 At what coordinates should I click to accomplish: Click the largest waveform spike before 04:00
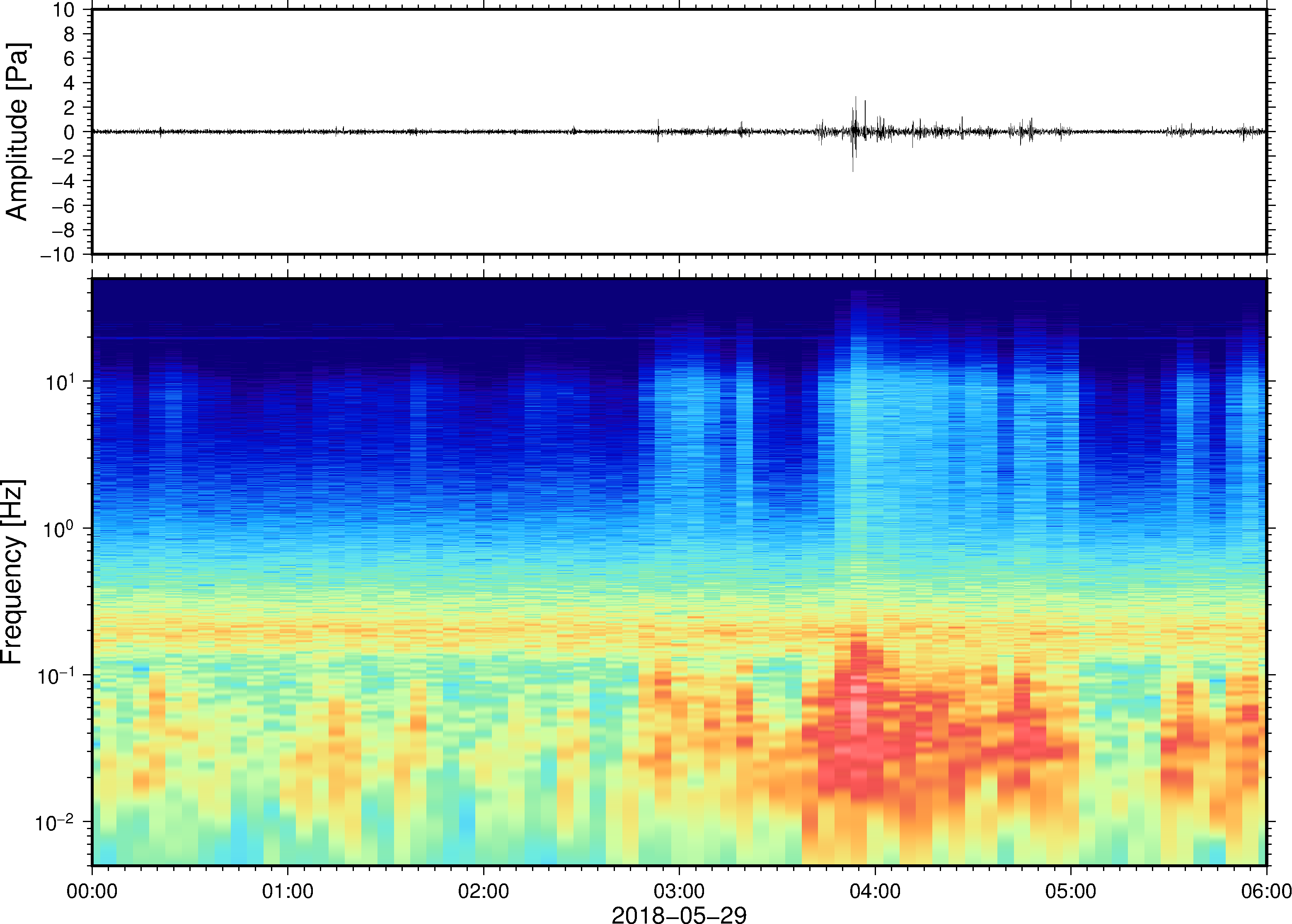(x=853, y=134)
